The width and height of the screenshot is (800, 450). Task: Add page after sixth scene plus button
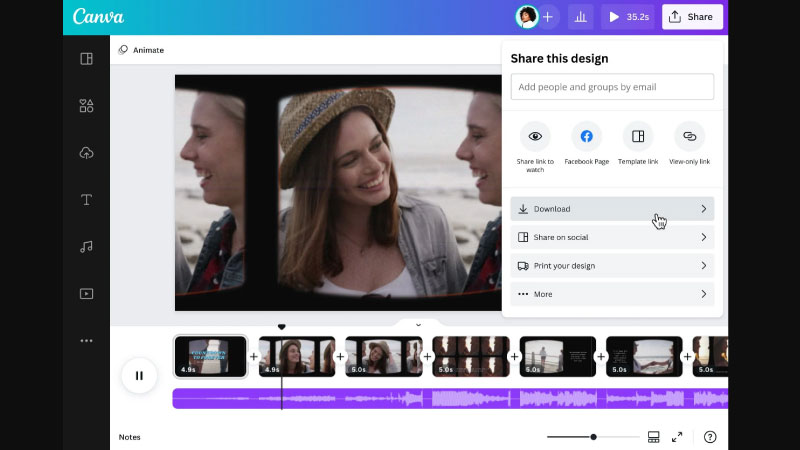click(x=687, y=357)
